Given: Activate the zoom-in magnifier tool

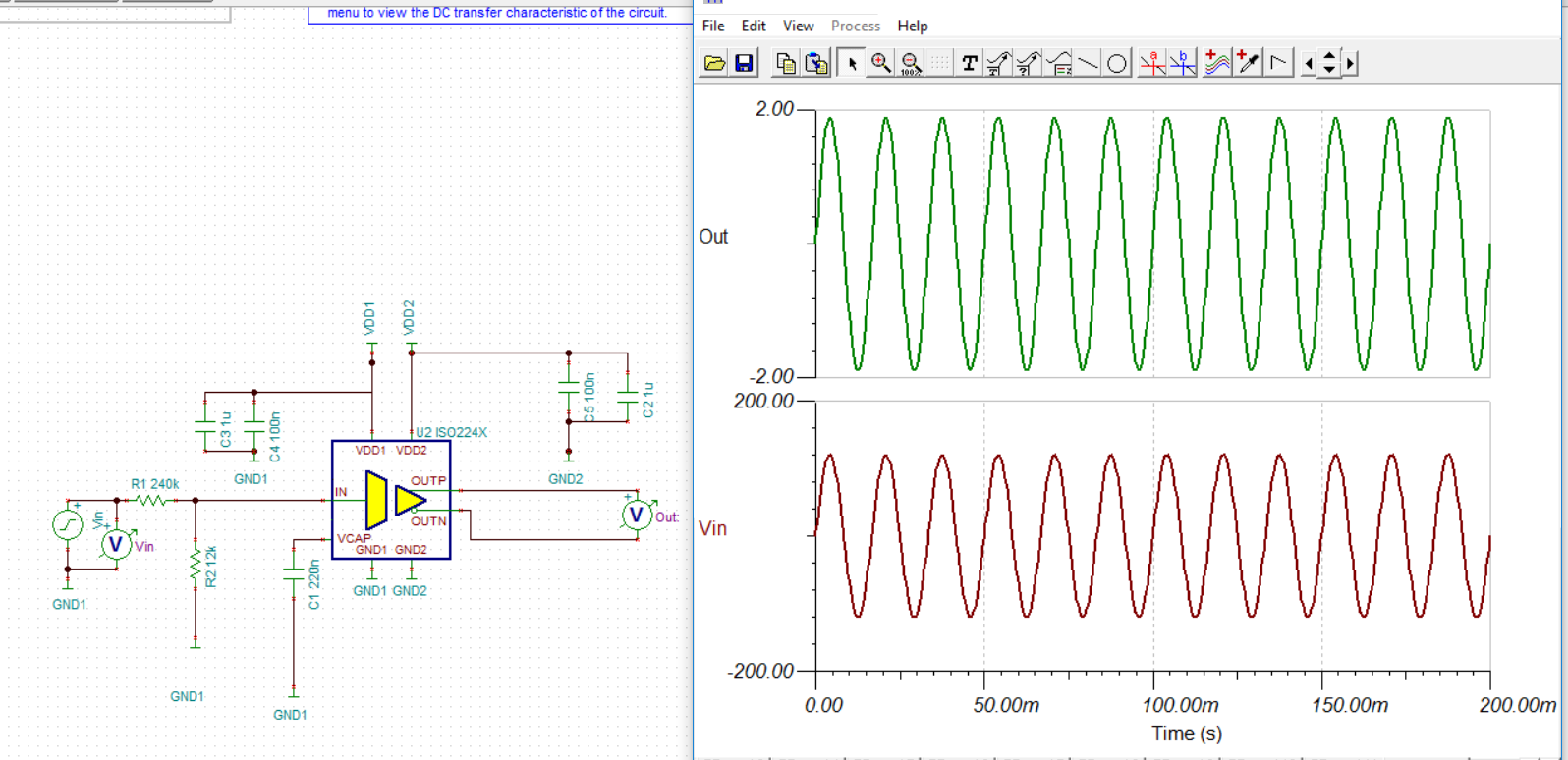Looking at the screenshot, I should tap(881, 63).
